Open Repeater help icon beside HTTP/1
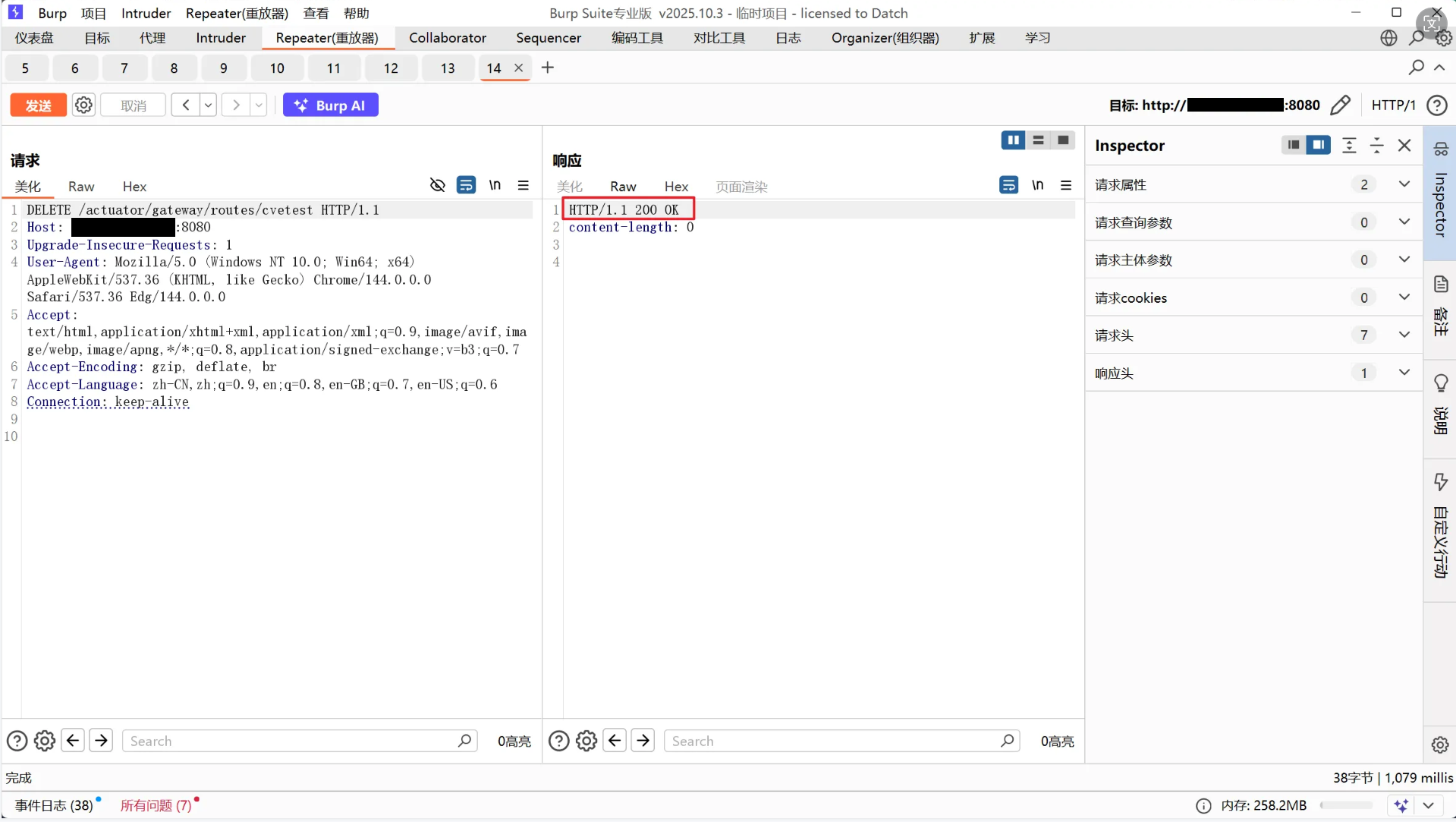This screenshot has height=822, width=1456. pos(1436,105)
